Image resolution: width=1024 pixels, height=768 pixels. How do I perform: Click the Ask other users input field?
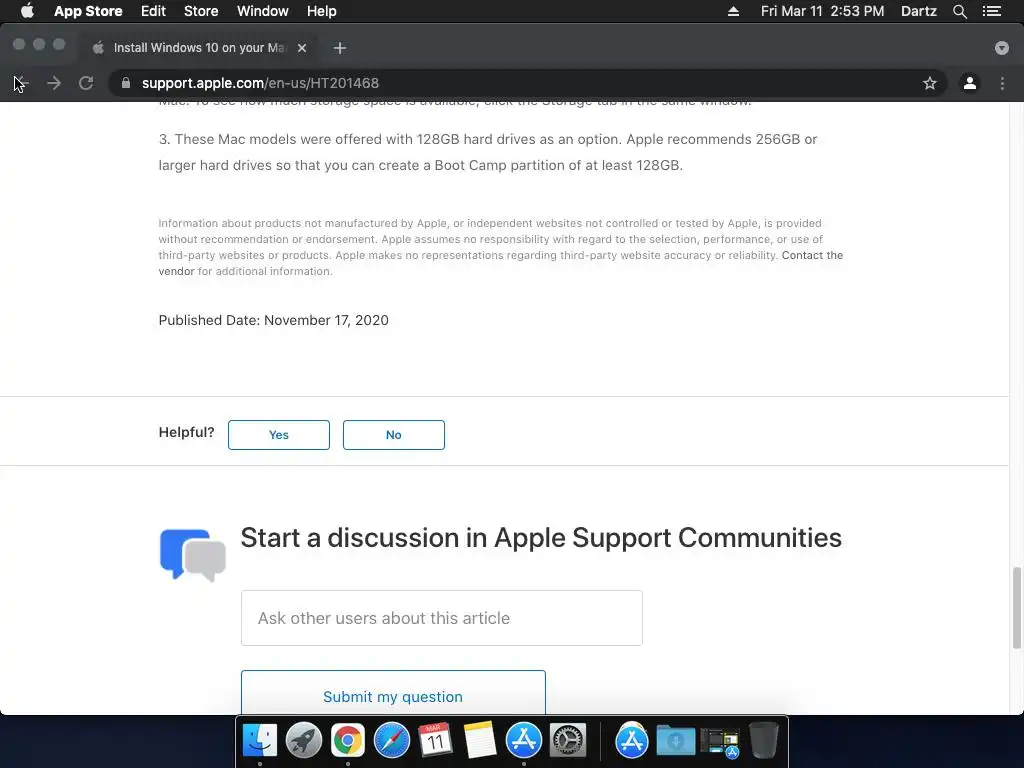441,618
